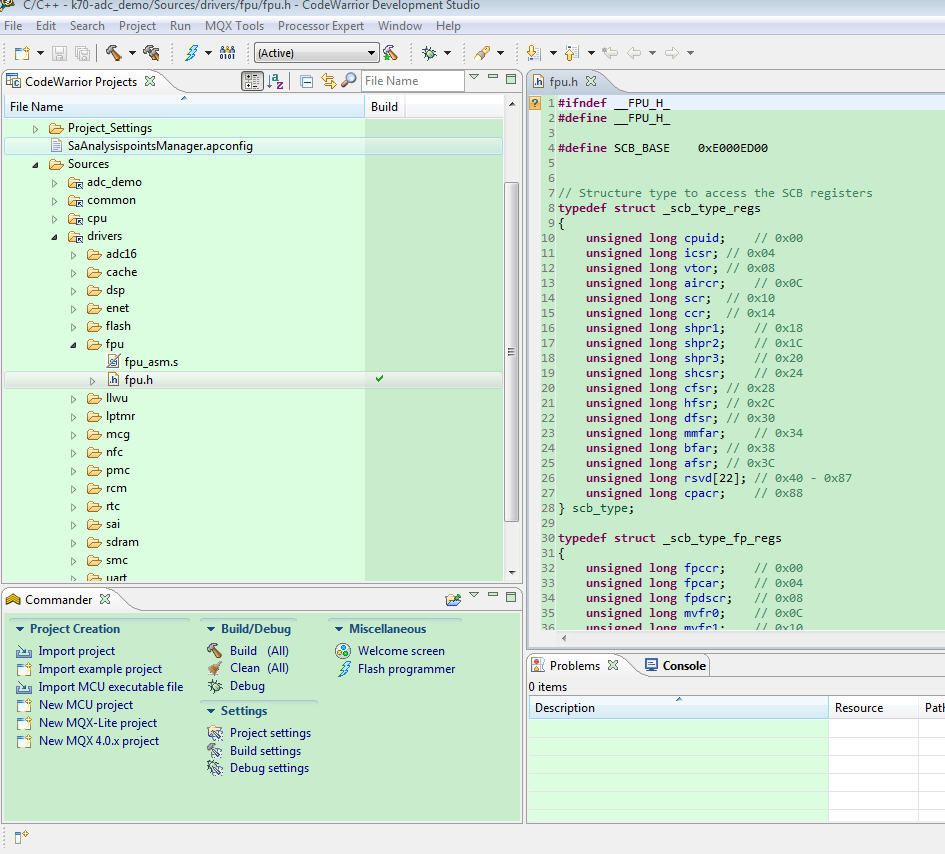Open the (Active) build configuration dropdown

click(x=316, y=53)
